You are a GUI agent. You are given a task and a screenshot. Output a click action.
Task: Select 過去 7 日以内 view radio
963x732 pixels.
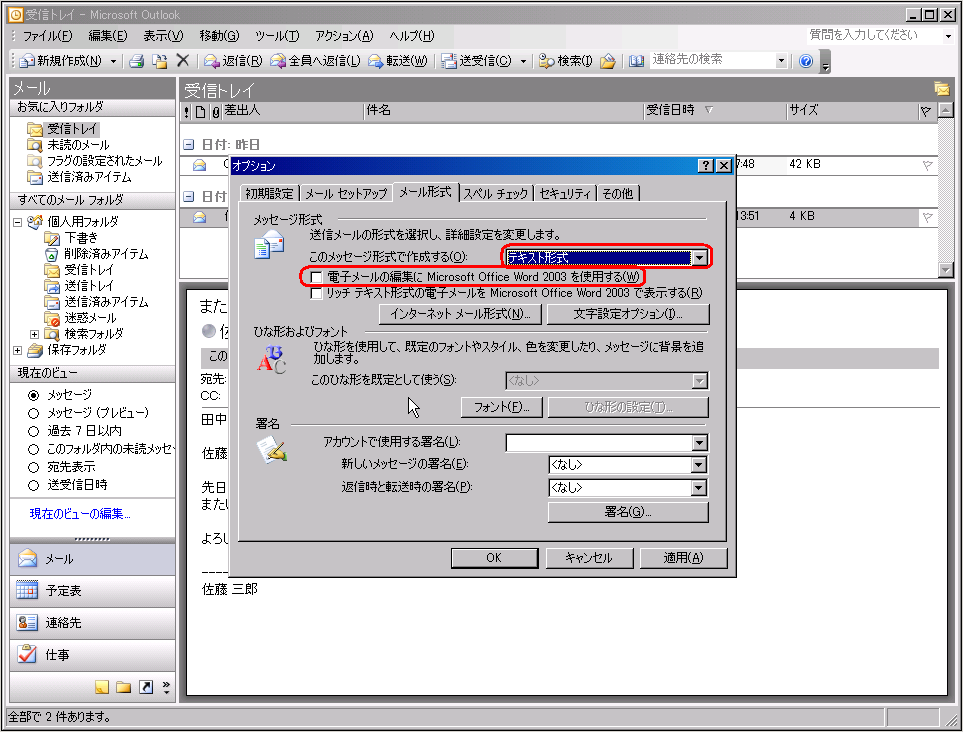pos(33,431)
